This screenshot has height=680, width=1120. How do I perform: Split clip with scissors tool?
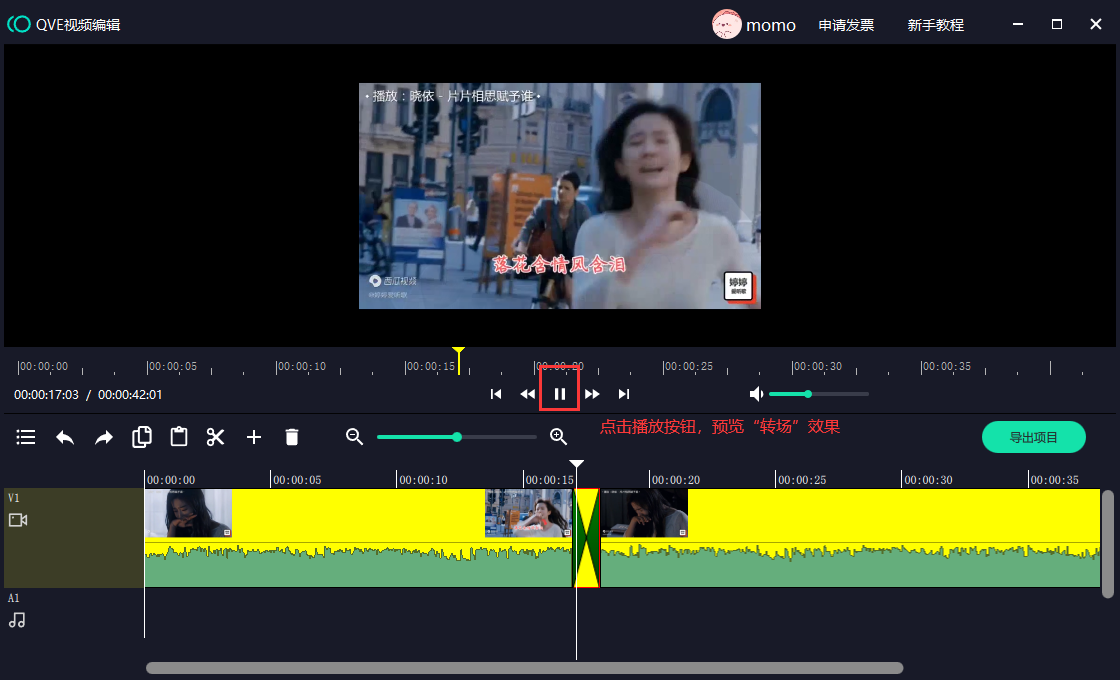pyautogui.click(x=216, y=437)
